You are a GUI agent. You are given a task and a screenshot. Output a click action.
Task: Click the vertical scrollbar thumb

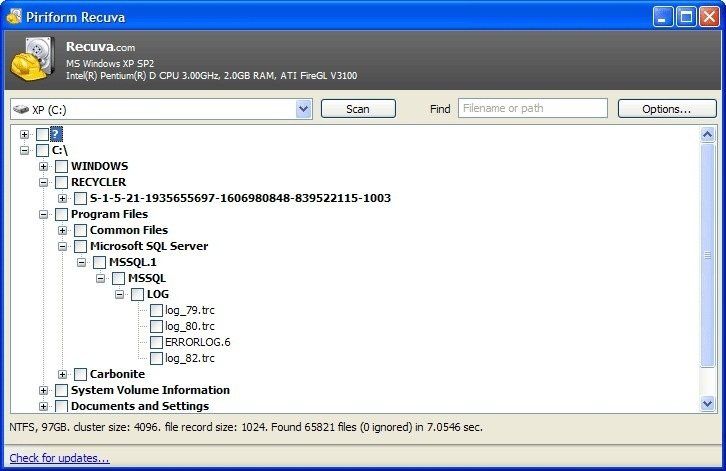[707, 255]
